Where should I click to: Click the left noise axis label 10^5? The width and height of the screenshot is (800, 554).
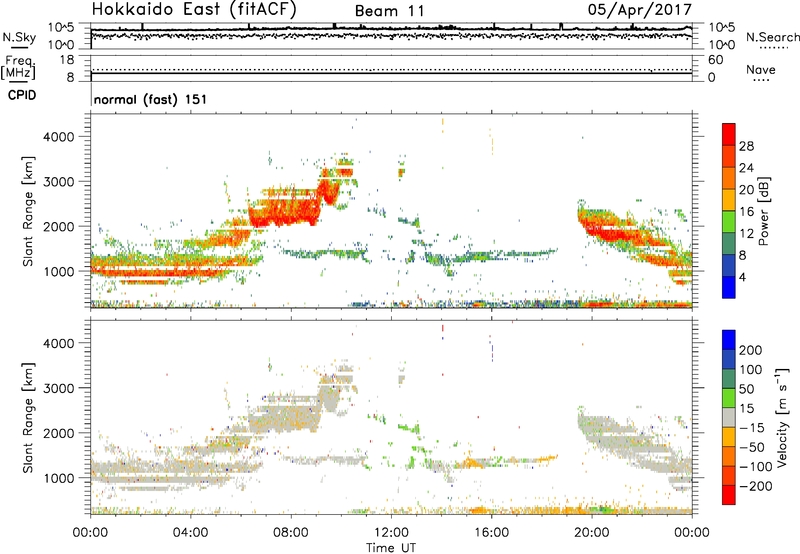click(62, 27)
